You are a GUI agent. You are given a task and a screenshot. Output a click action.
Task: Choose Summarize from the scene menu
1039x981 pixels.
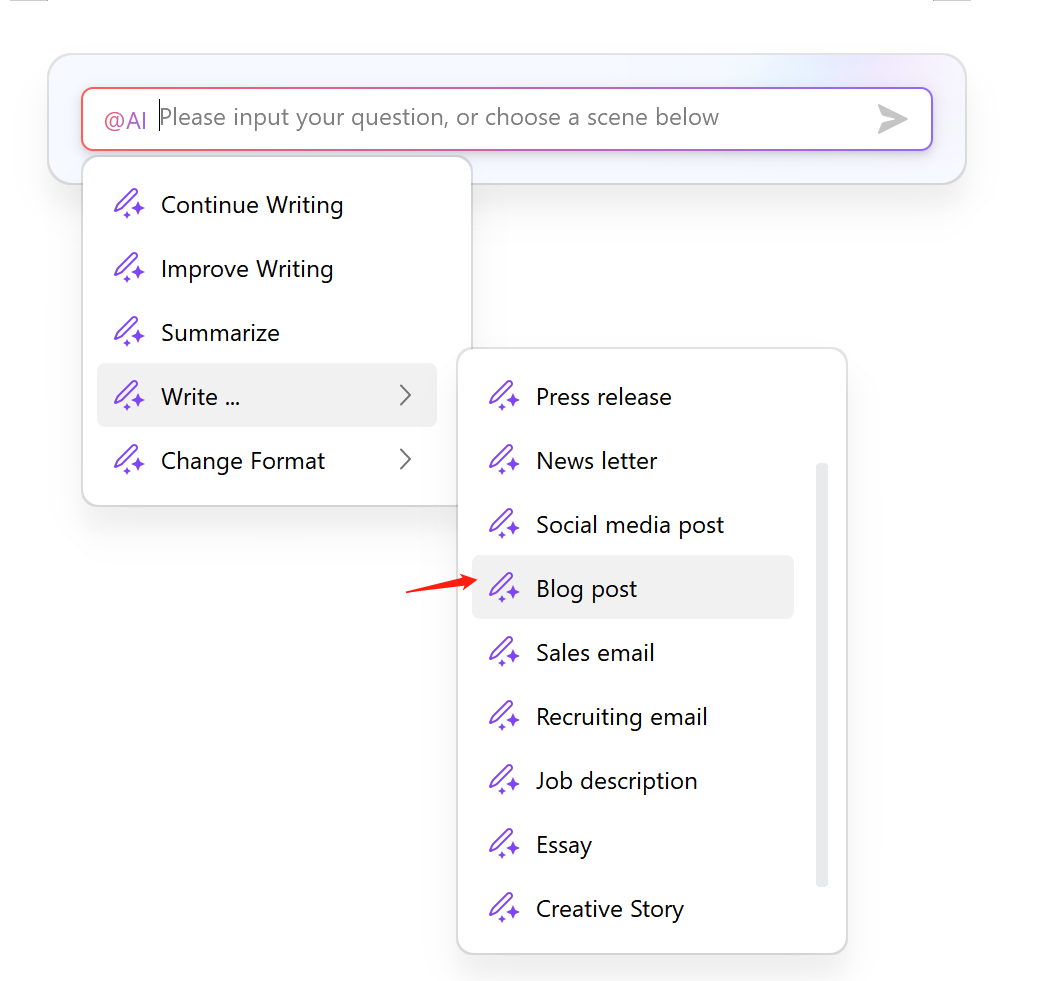pos(220,332)
